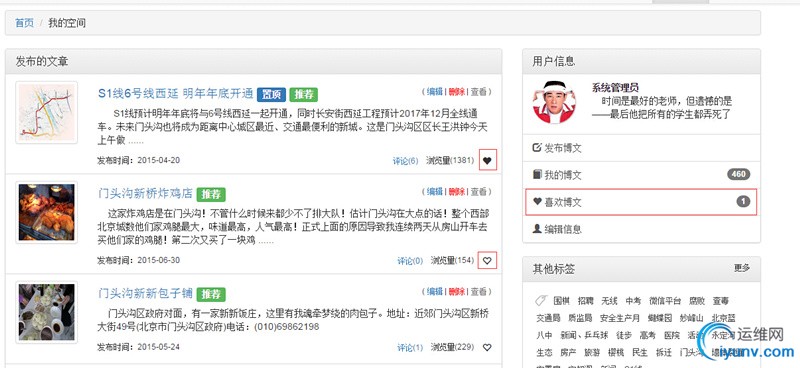This screenshot has width=800, height=368.
Task: Select the 安全生产月 tag
Action: tap(619, 318)
